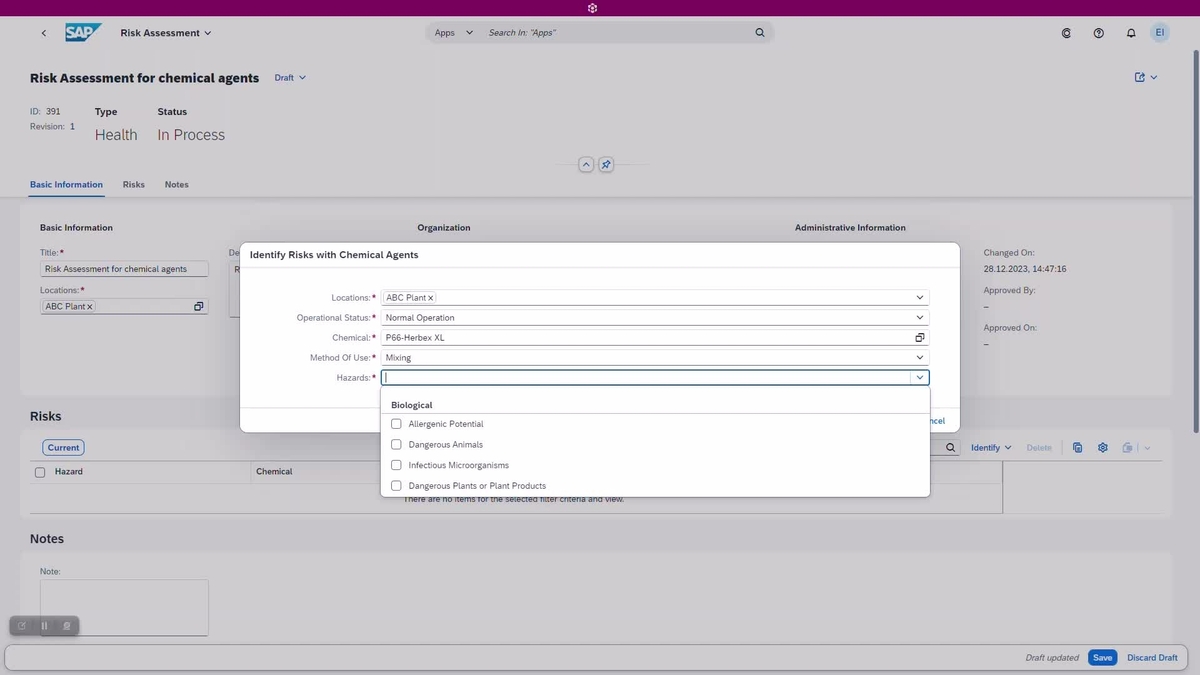Expand the Identify dropdown arrow
Image resolution: width=1200 pixels, height=675 pixels.
(1006, 447)
